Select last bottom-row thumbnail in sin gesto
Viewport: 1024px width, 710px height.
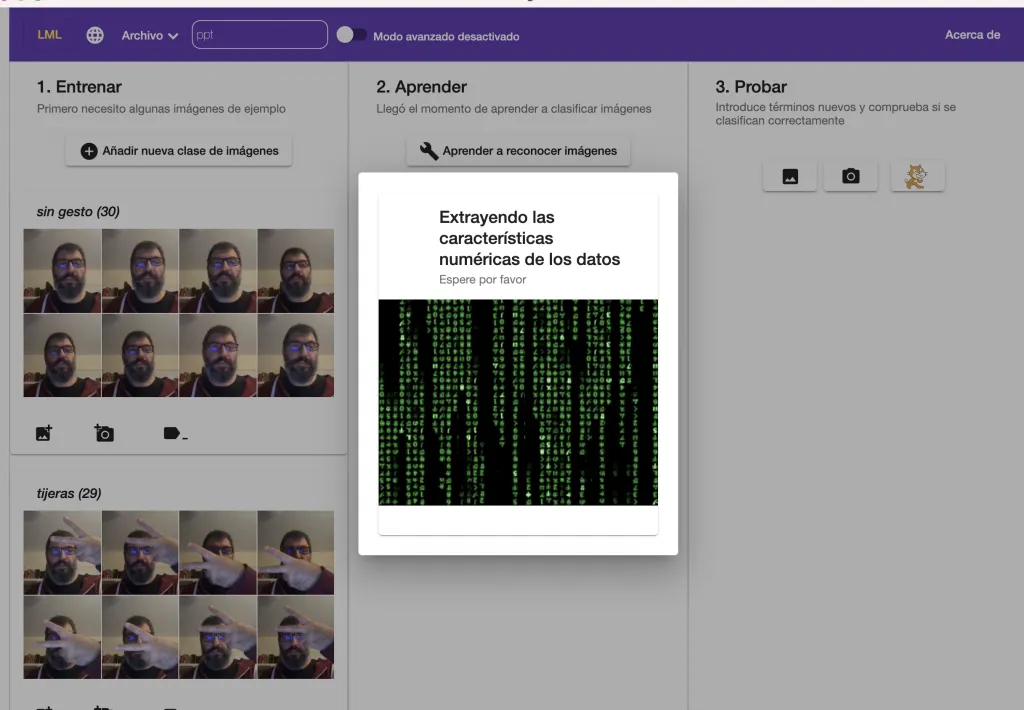(x=295, y=355)
